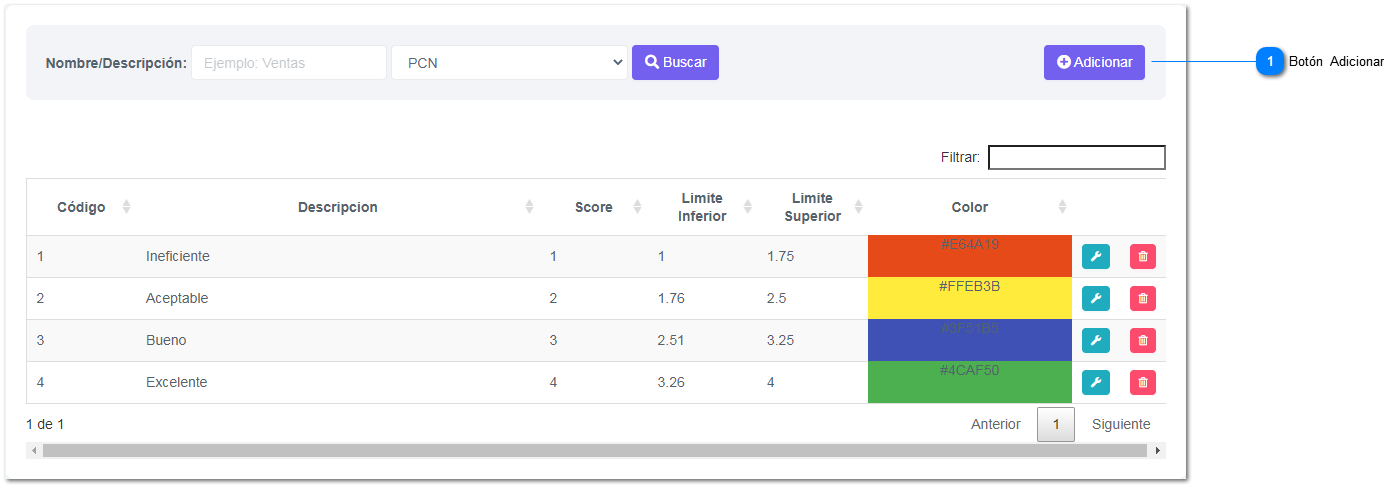The image size is (1400, 488).
Task: Sort table by Código column arrows
Action: point(126,207)
